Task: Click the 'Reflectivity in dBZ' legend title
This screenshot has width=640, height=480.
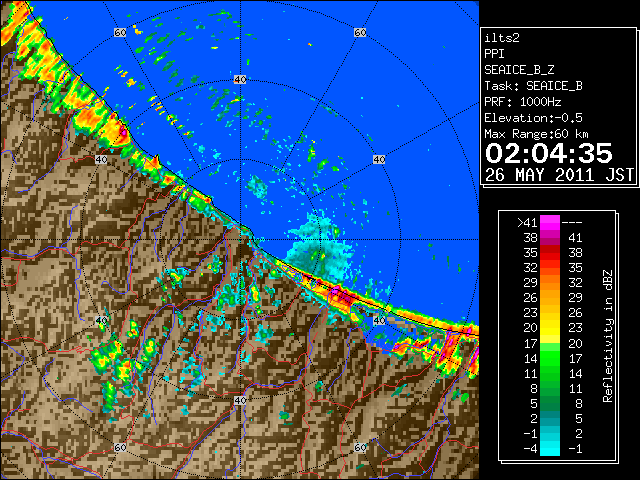Action: point(608,336)
